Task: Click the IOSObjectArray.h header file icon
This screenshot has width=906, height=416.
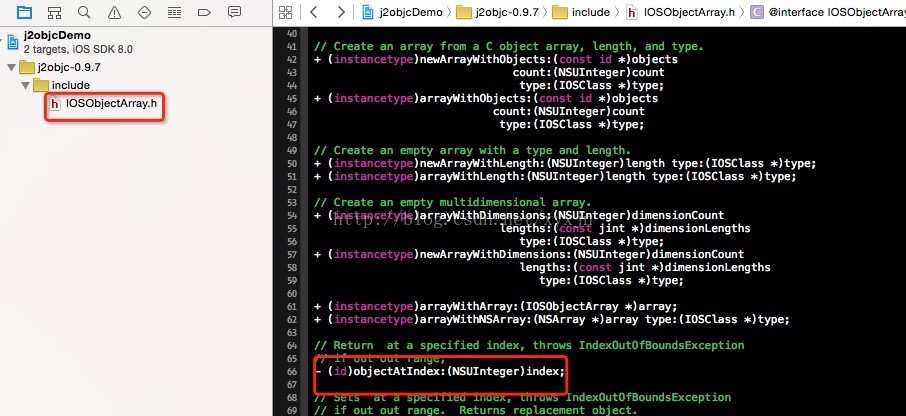Action: (55, 104)
